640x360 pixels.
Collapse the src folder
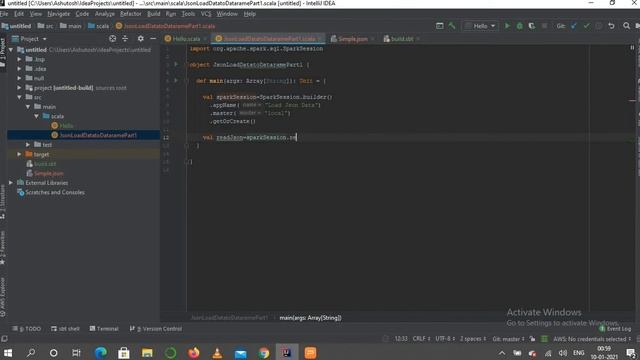(19, 97)
